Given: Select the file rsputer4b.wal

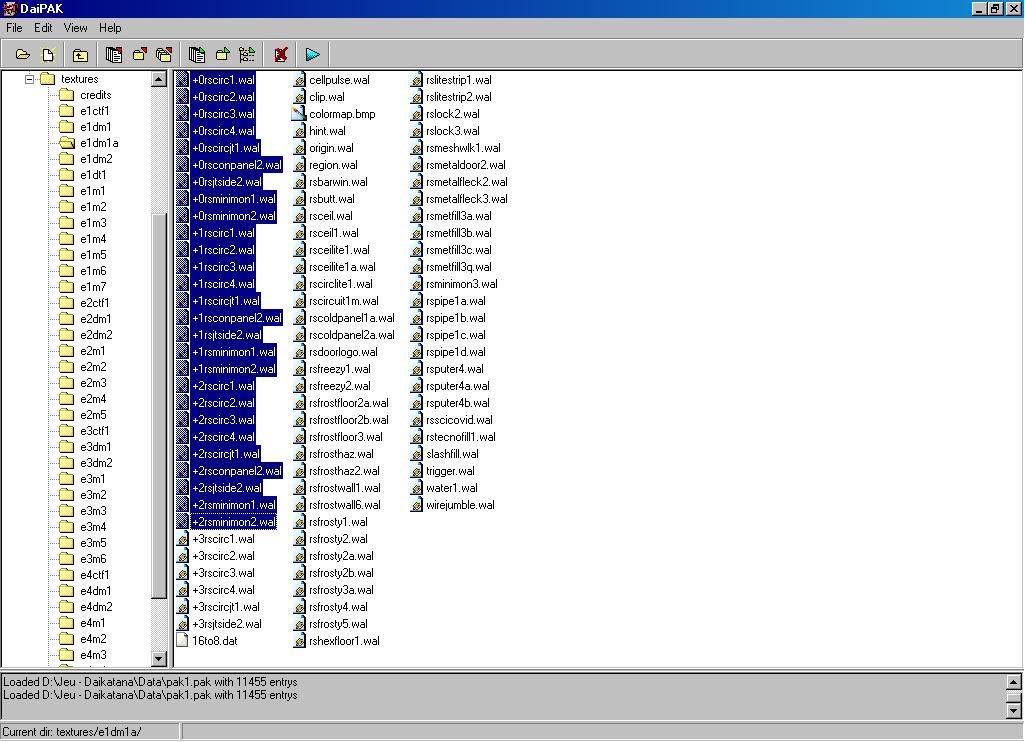Looking at the screenshot, I should pyautogui.click(x=458, y=403).
